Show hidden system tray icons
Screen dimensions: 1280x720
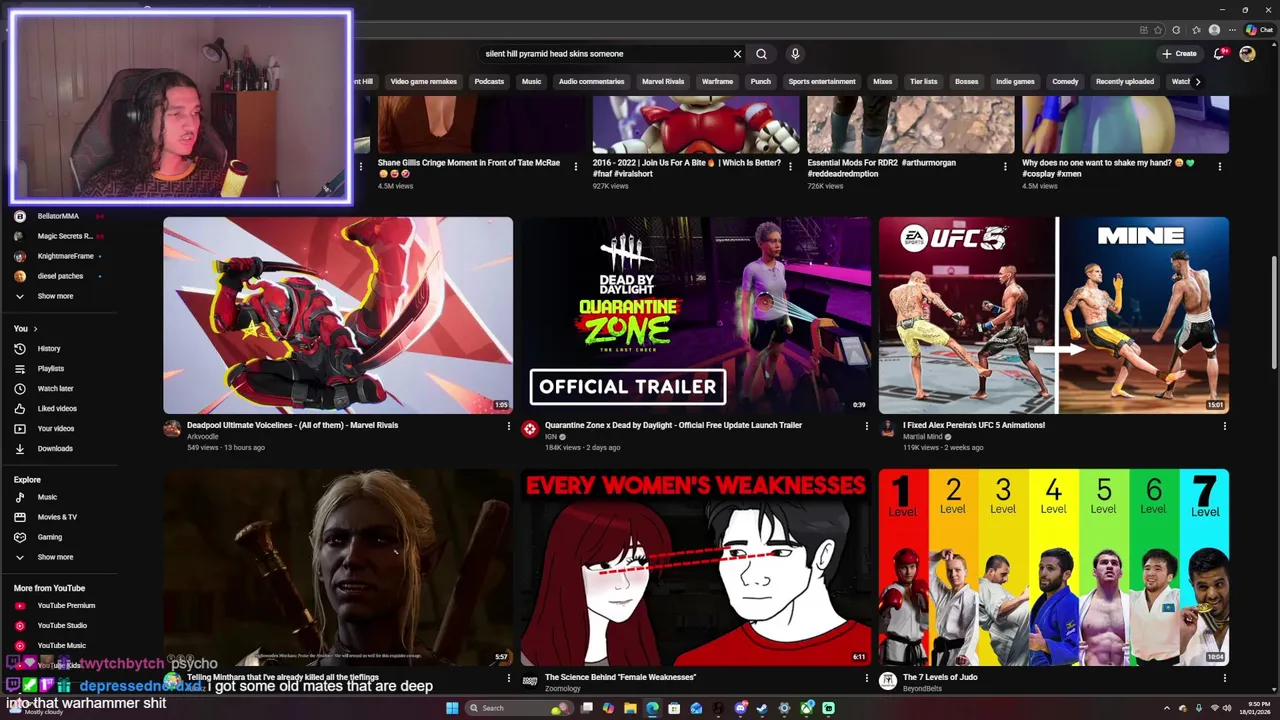click(x=1167, y=708)
